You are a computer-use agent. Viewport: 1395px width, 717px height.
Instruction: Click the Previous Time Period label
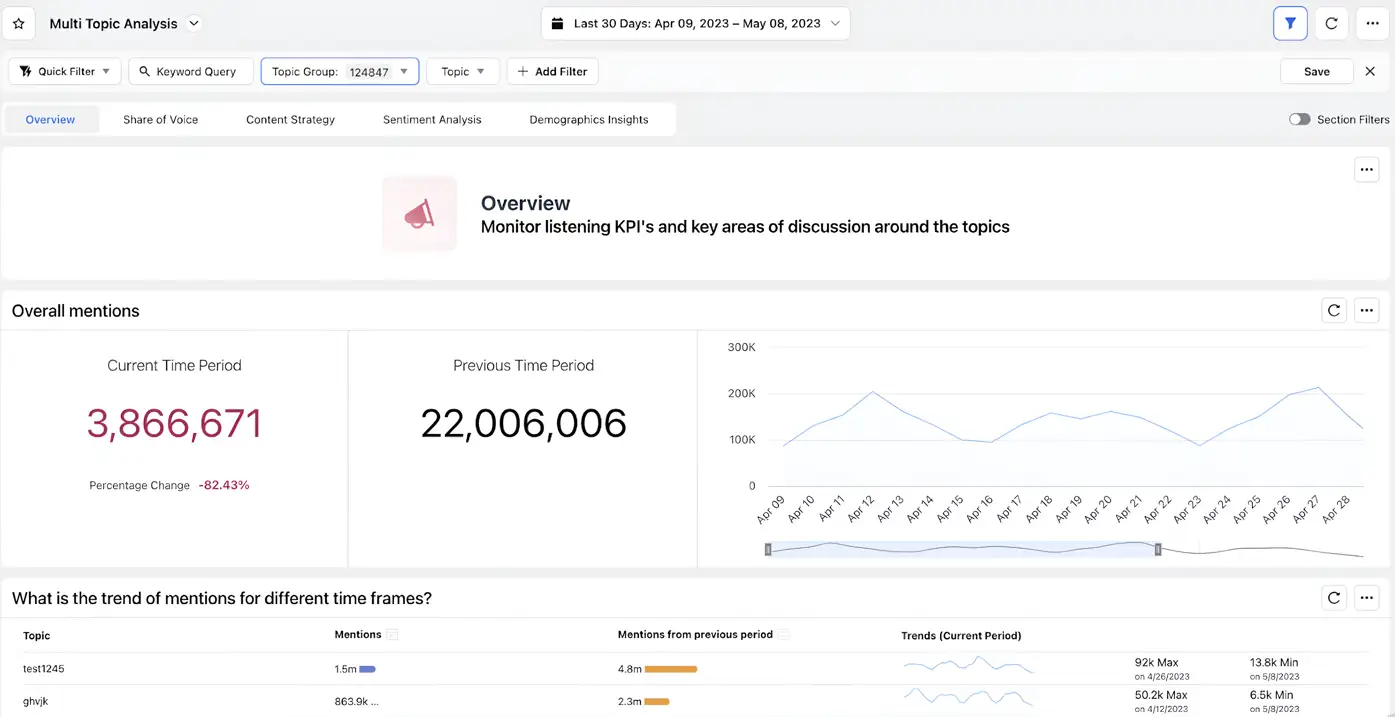coord(523,366)
